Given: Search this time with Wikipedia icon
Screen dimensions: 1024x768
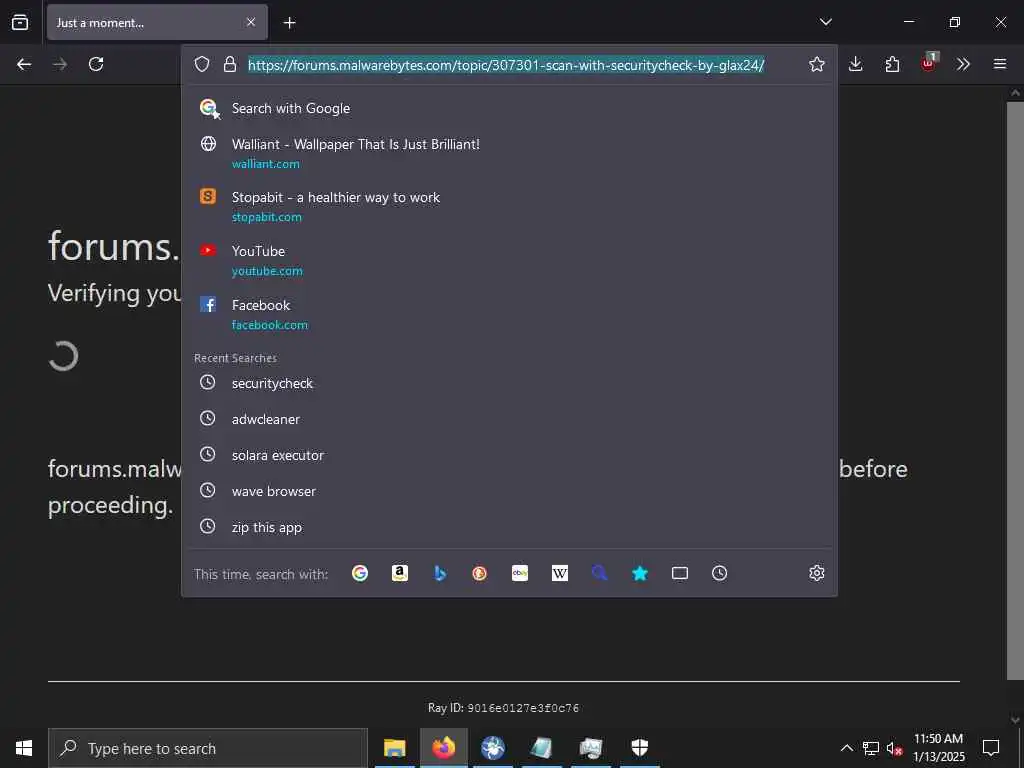Looking at the screenshot, I should click(560, 573).
